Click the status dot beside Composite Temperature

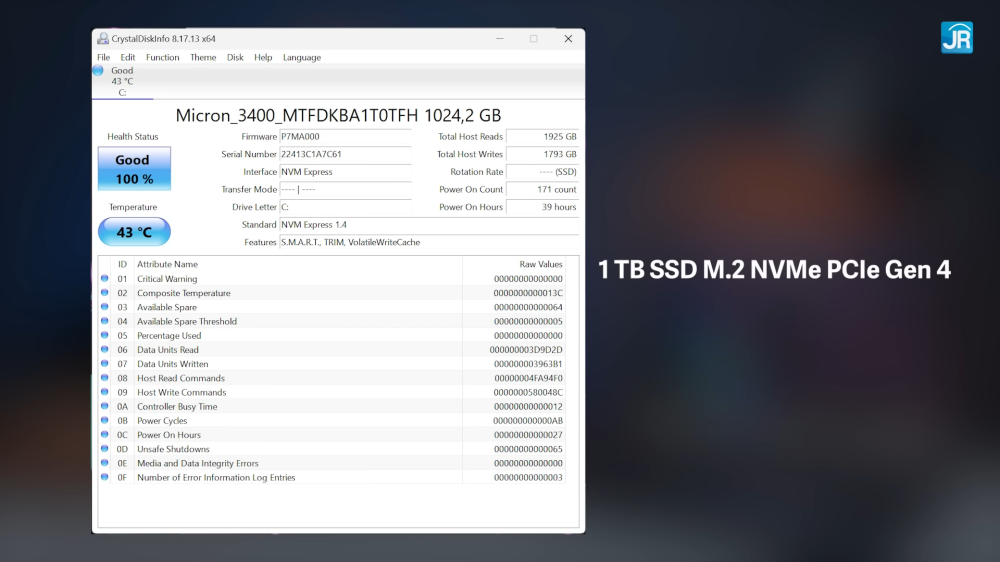click(x=105, y=293)
